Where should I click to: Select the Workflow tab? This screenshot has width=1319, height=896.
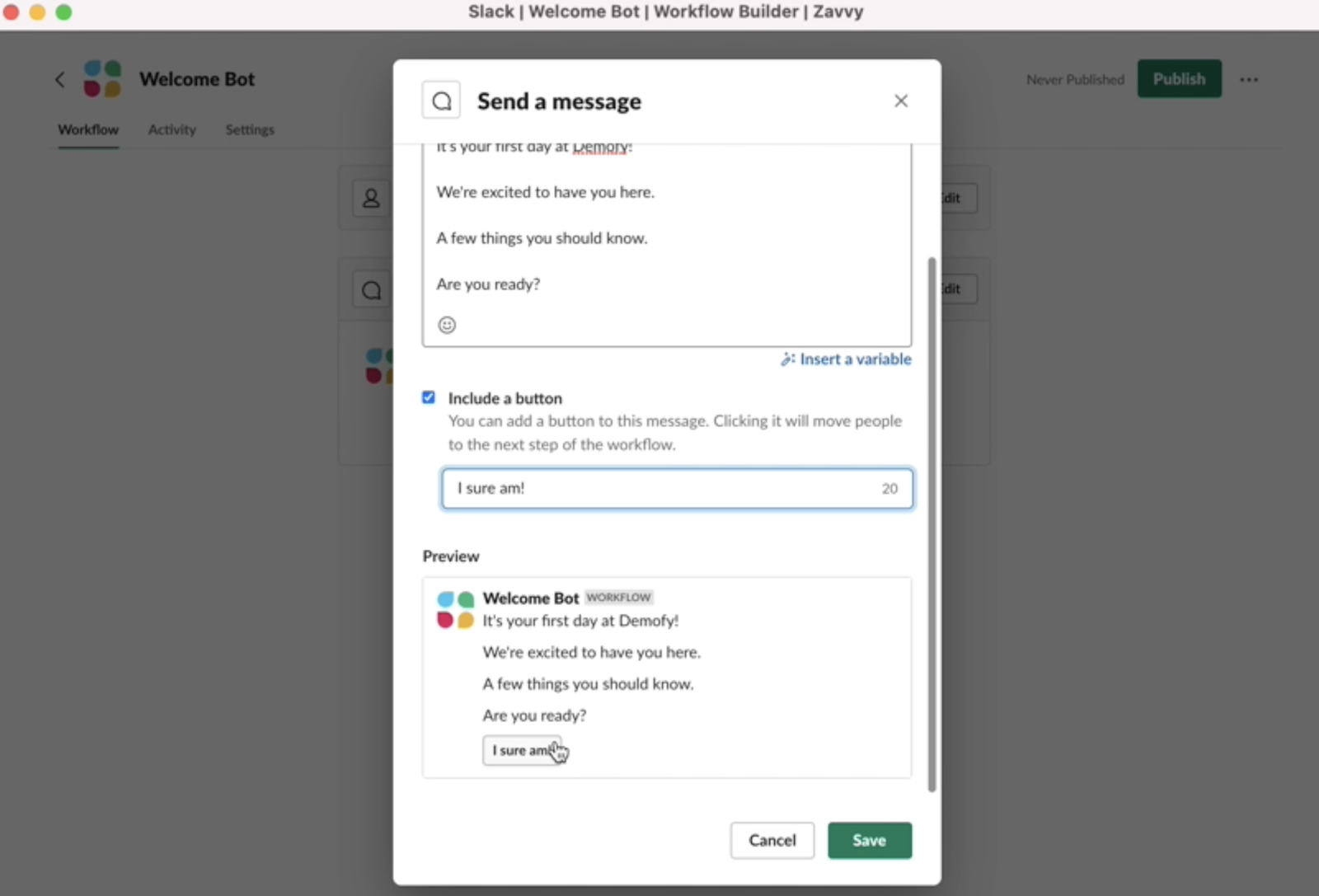coord(87,129)
